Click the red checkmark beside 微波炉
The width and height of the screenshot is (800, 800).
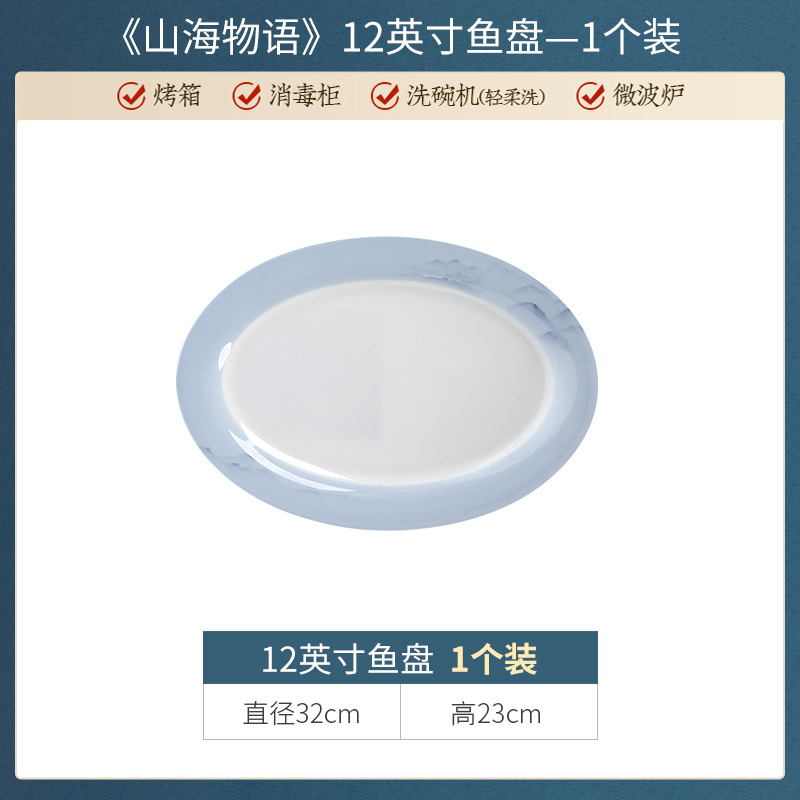[591, 95]
